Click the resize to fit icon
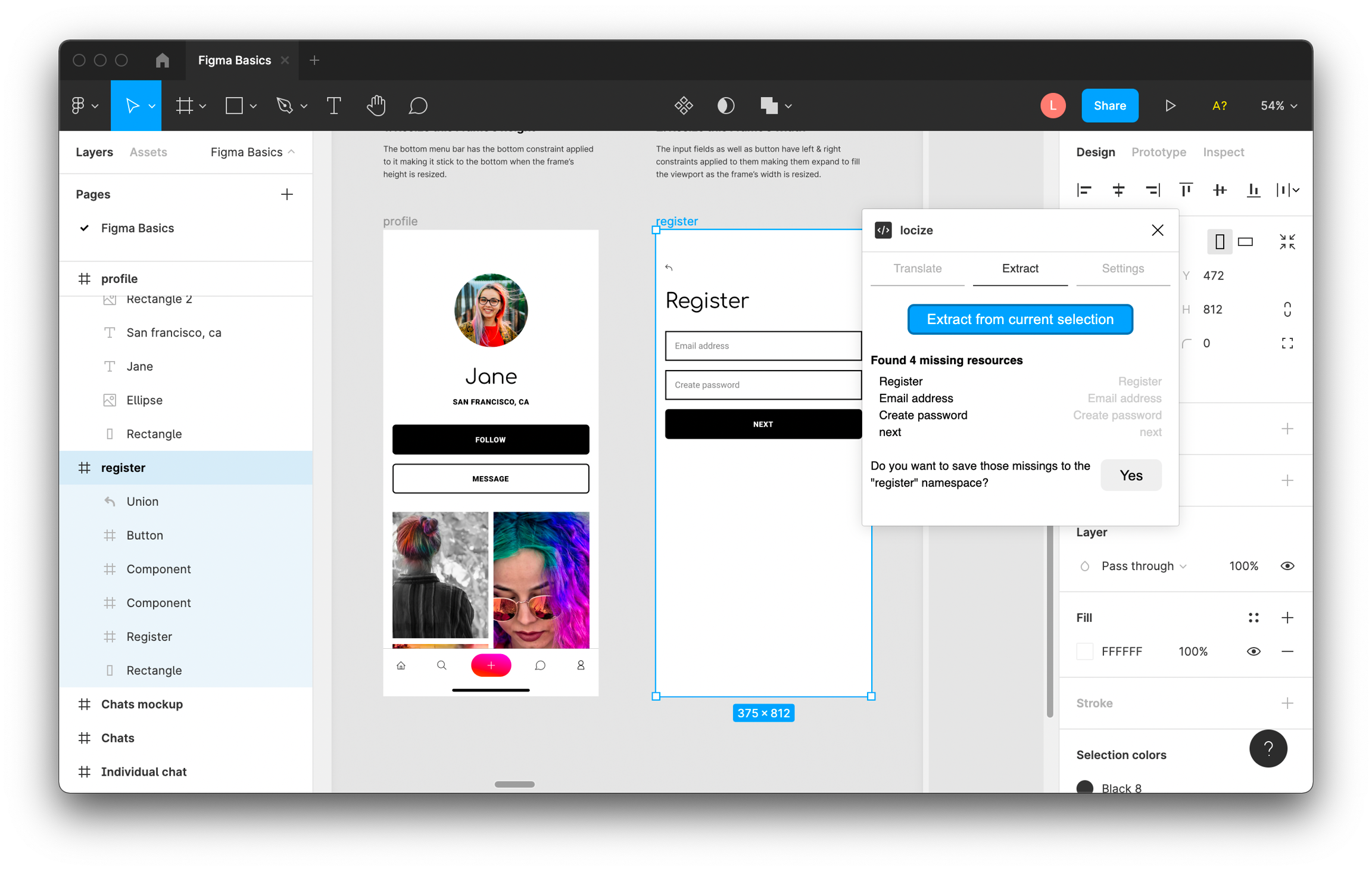1372x871 pixels. coord(1287,241)
